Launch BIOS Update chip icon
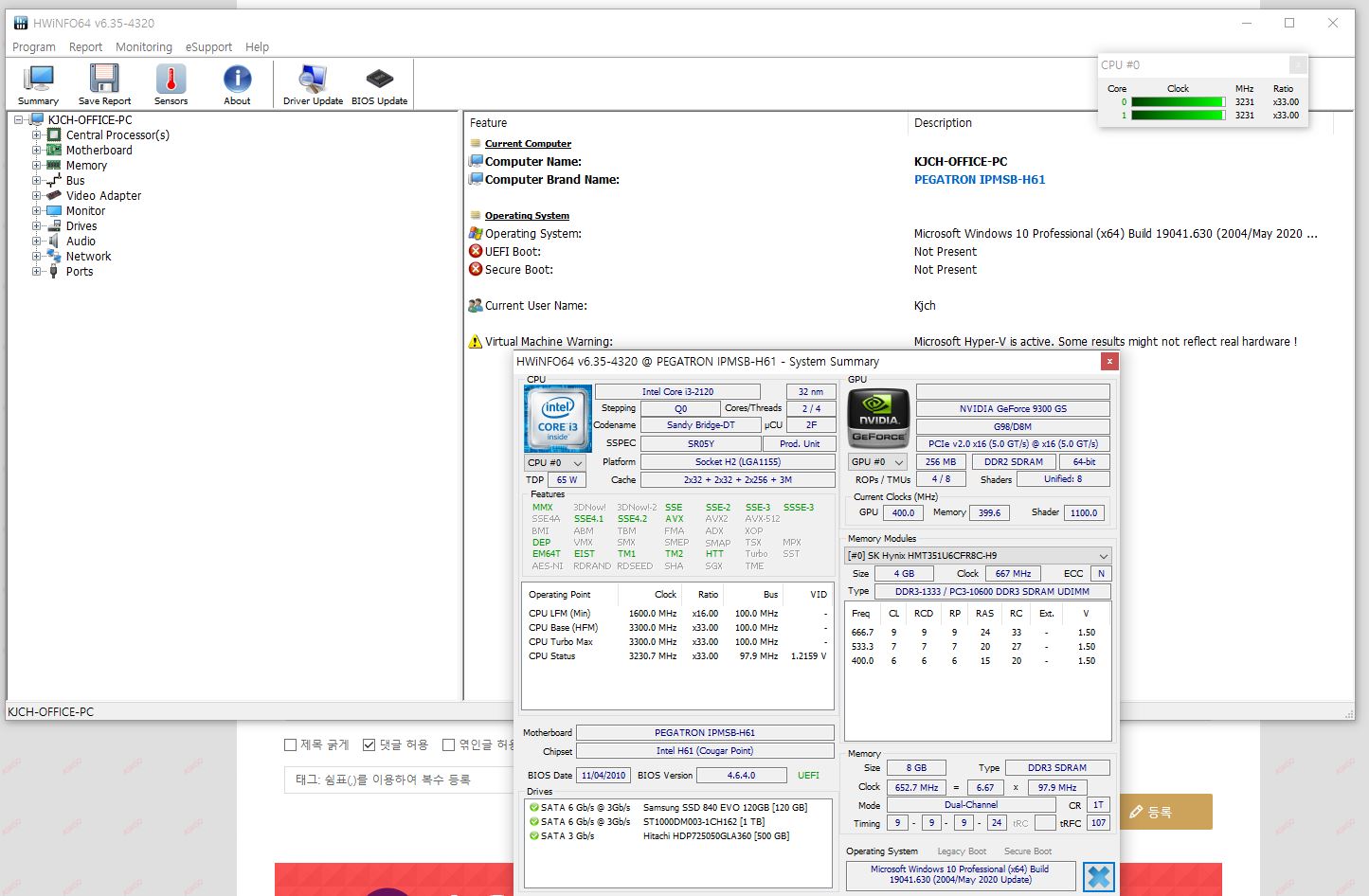This screenshot has height=896, width=1369. [379, 84]
